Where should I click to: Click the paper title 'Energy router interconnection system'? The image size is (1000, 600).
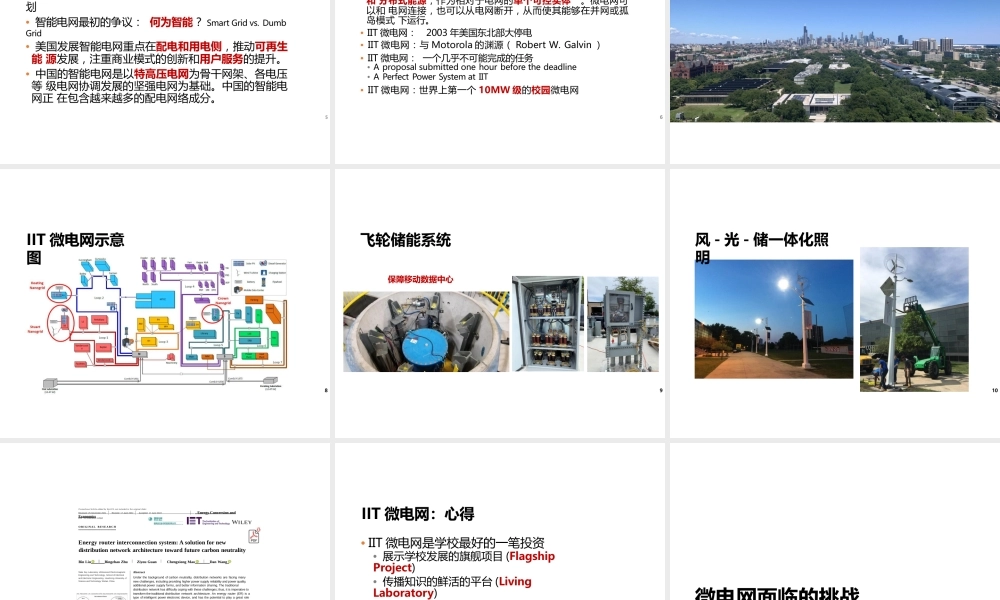162,546
